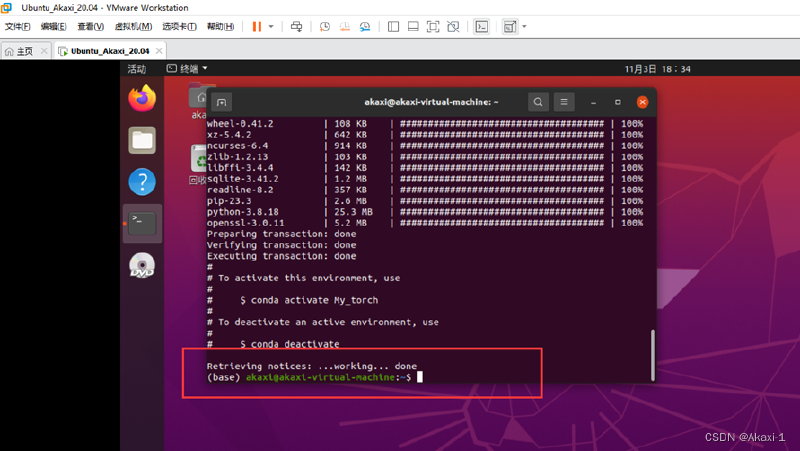Click the stretch guest display icon
The image size is (800, 451).
coord(510,27)
